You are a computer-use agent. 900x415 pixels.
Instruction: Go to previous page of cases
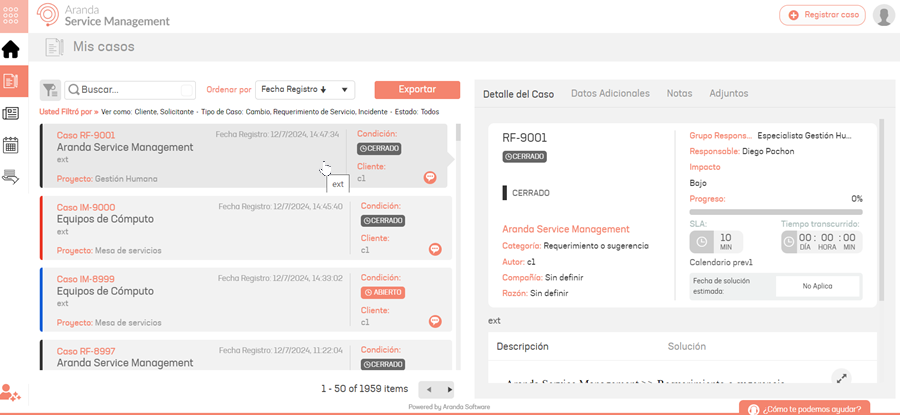[x=428, y=389]
